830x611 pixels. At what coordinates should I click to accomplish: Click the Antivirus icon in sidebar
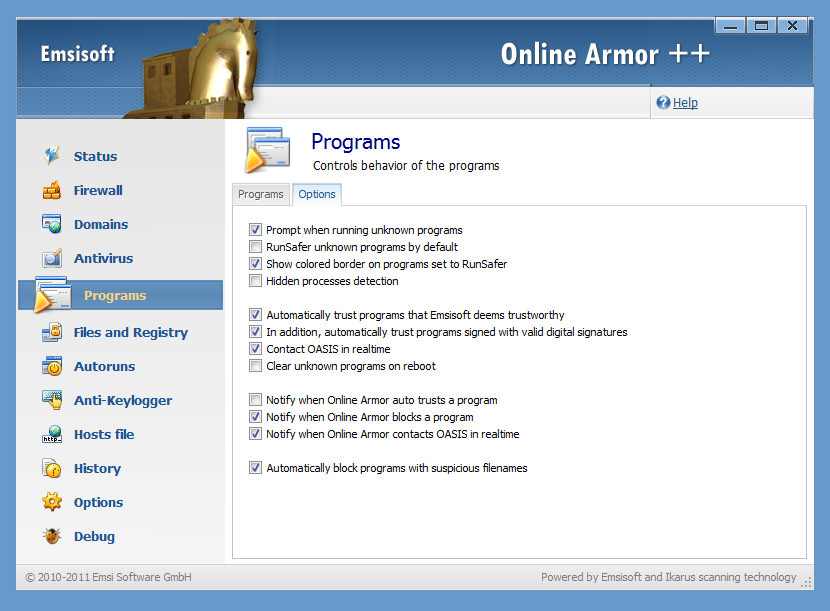[52, 258]
